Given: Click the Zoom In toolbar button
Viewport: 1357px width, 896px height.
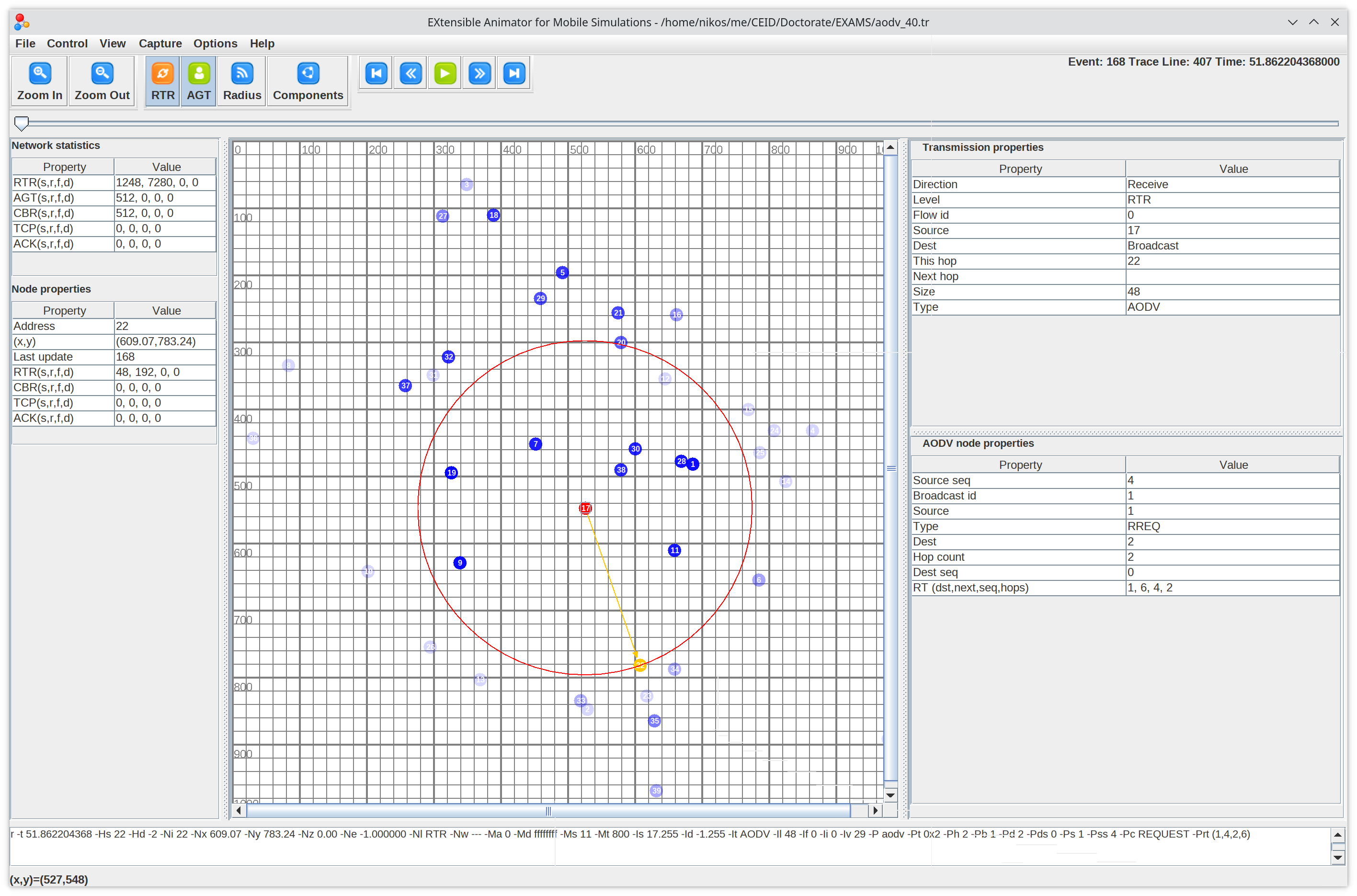Looking at the screenshot, I should point(39,81).
